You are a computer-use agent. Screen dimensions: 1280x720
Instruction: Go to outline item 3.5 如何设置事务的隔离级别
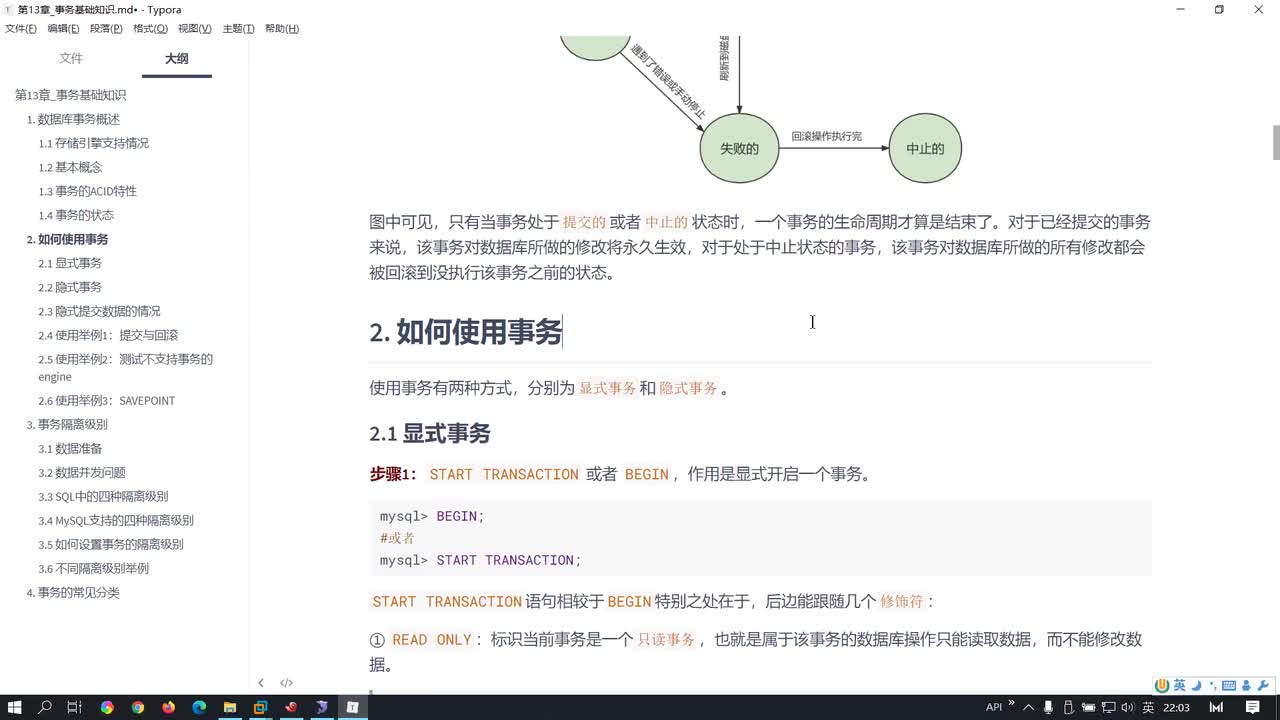[111, 545]
